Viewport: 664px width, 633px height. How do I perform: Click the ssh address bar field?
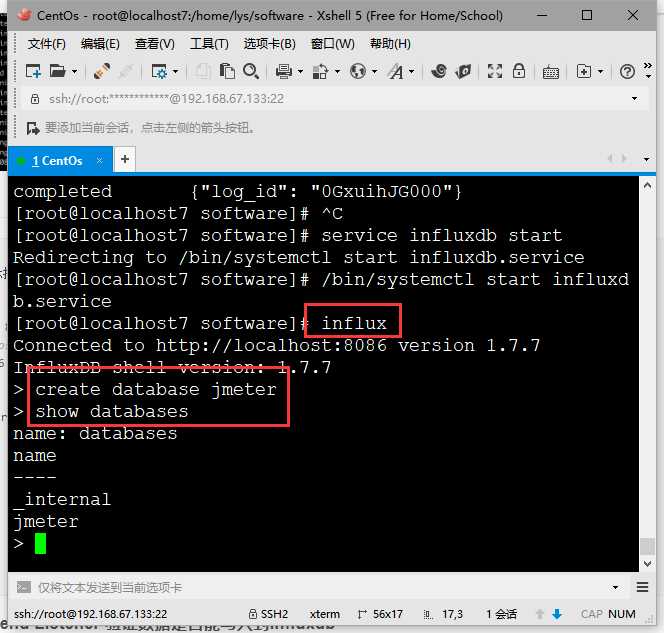point(335,99)
